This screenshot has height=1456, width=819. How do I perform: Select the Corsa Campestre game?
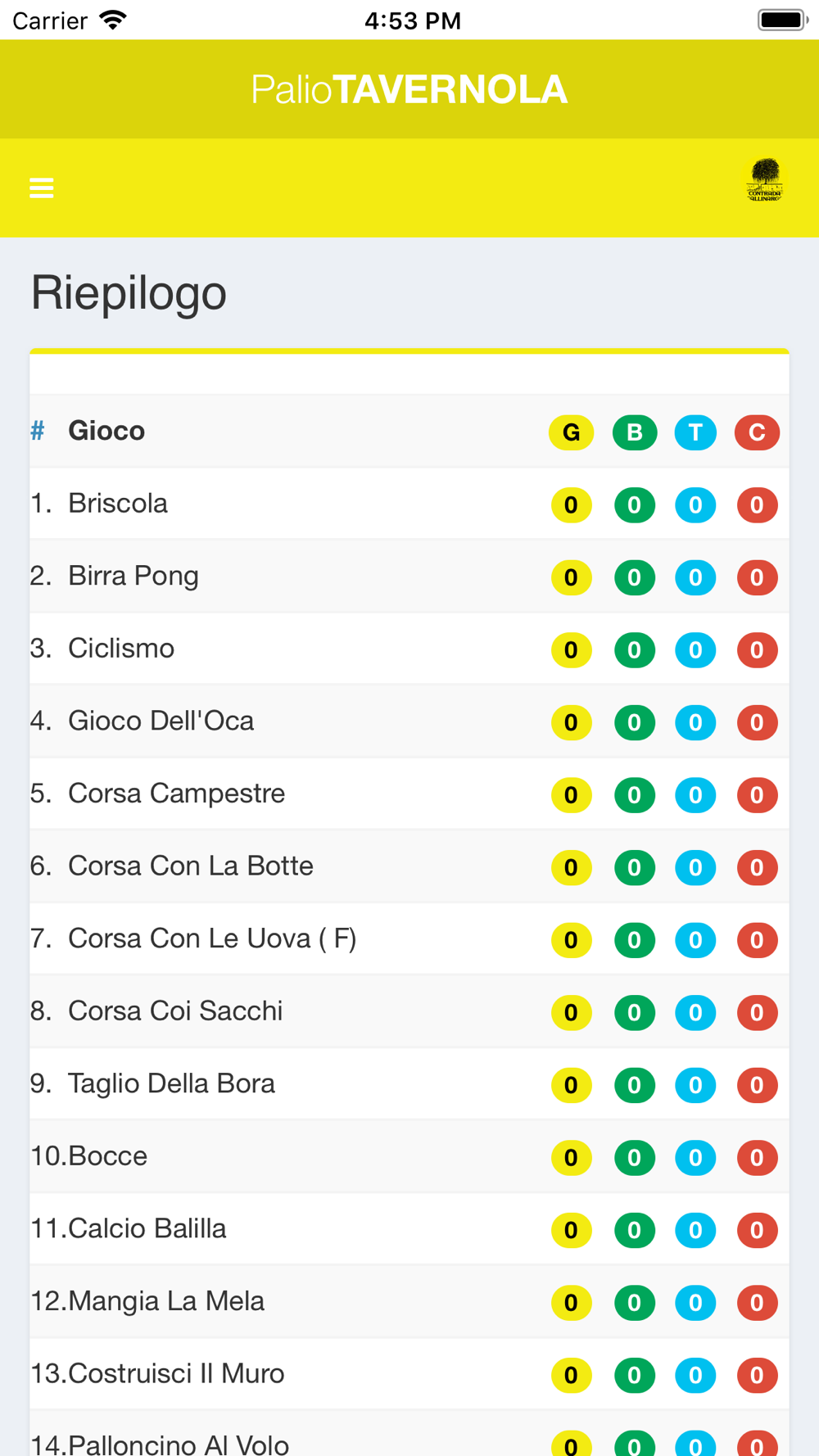pyautogui.click(x=409, y=794)
